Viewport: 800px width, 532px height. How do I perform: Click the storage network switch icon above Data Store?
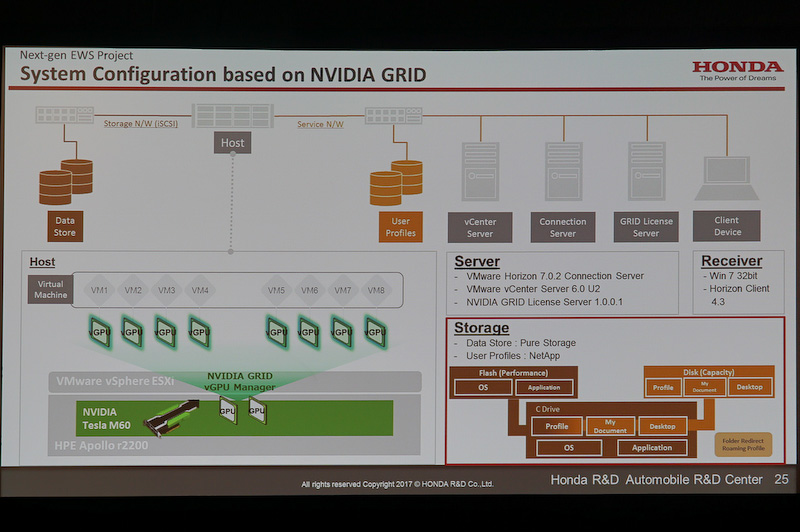click(x=65, y=115)
